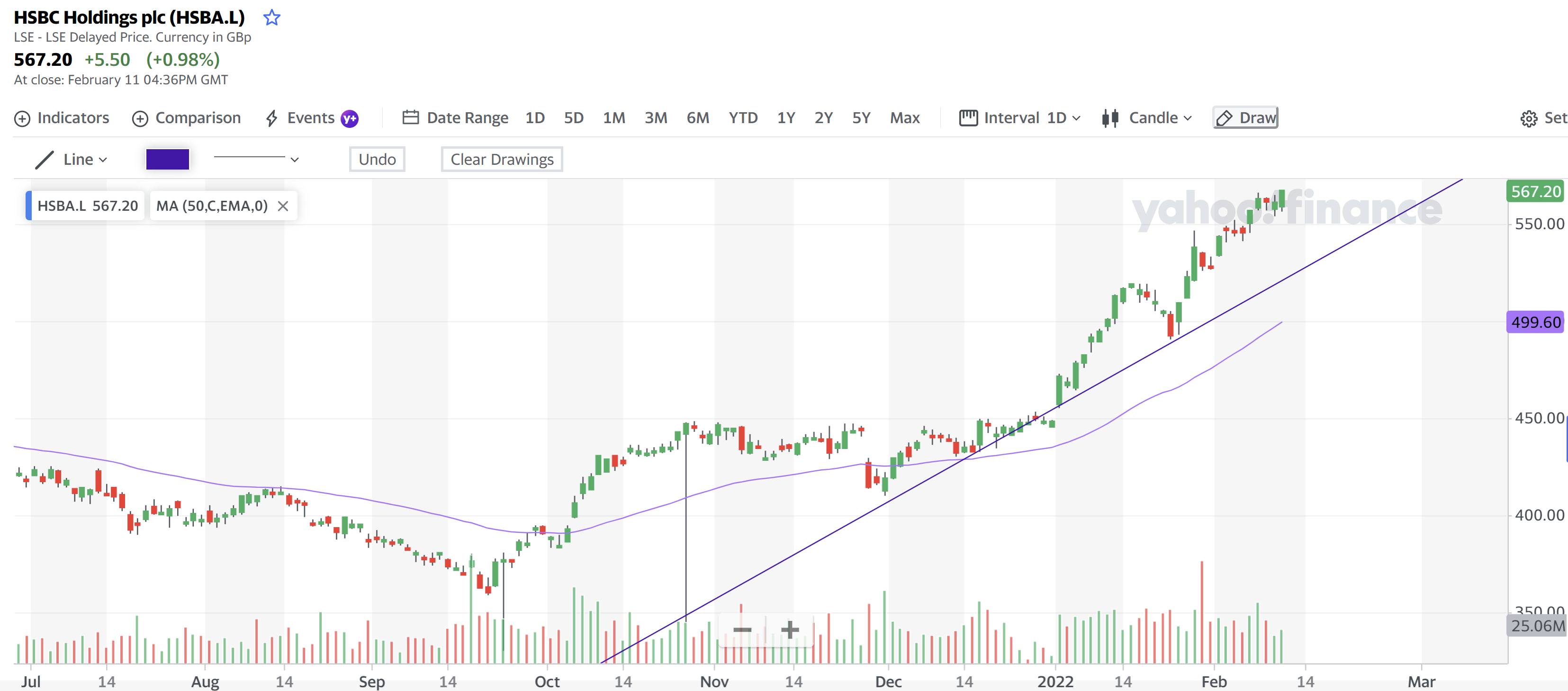Image resolution: width=1568 pixels, height=691 pixels.
Task: Click the Line tool slash icon
Action: (x=45, y=160)
